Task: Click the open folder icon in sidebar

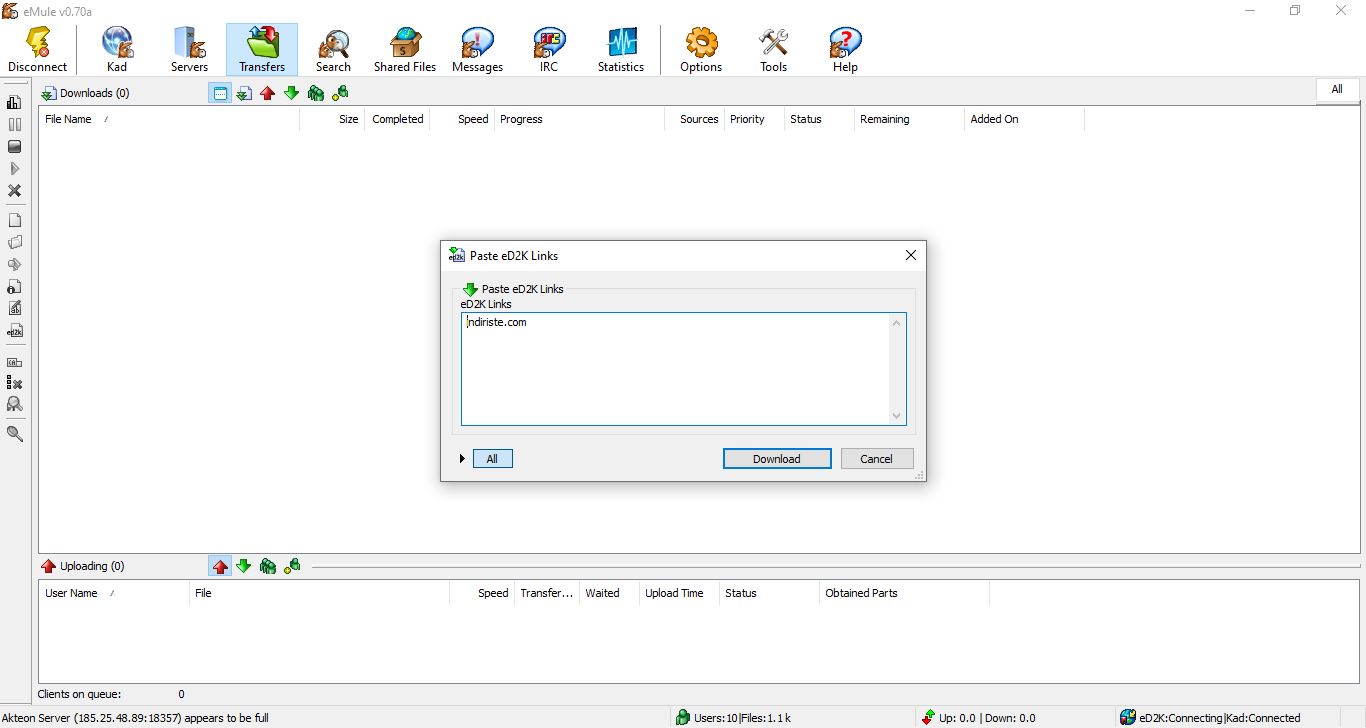Action: click(x=14, y=242)
